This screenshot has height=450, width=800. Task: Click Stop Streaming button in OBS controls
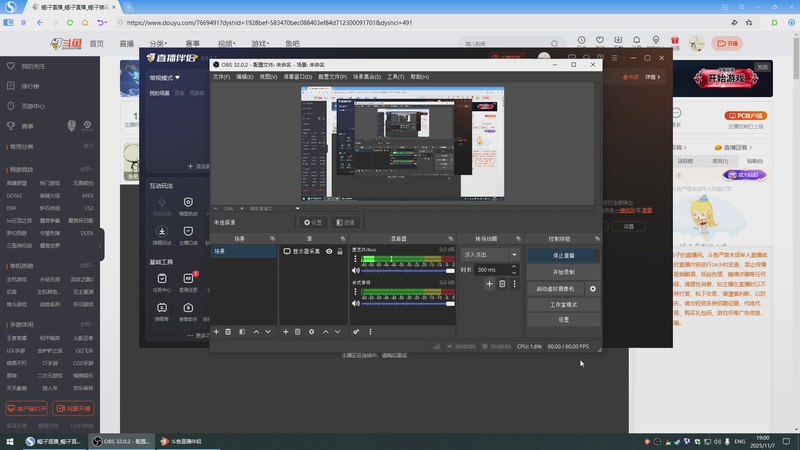pos(563,255)
